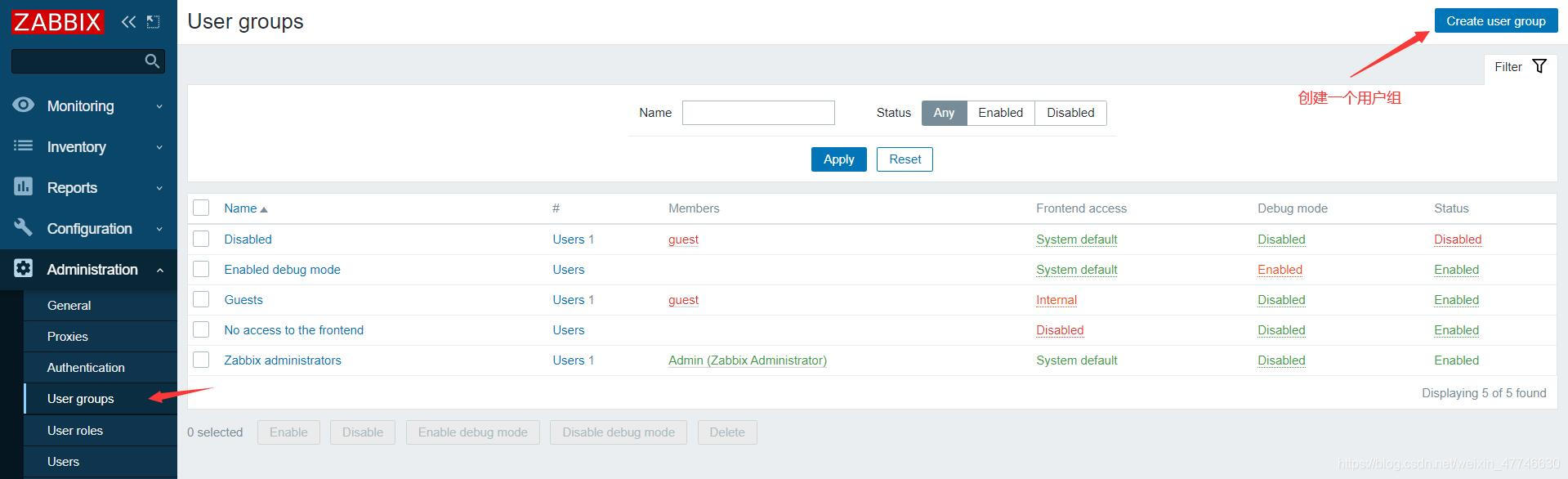Check the box for No access to the frontend
This screenshot has width=1568, height=479.
[201, 329]
